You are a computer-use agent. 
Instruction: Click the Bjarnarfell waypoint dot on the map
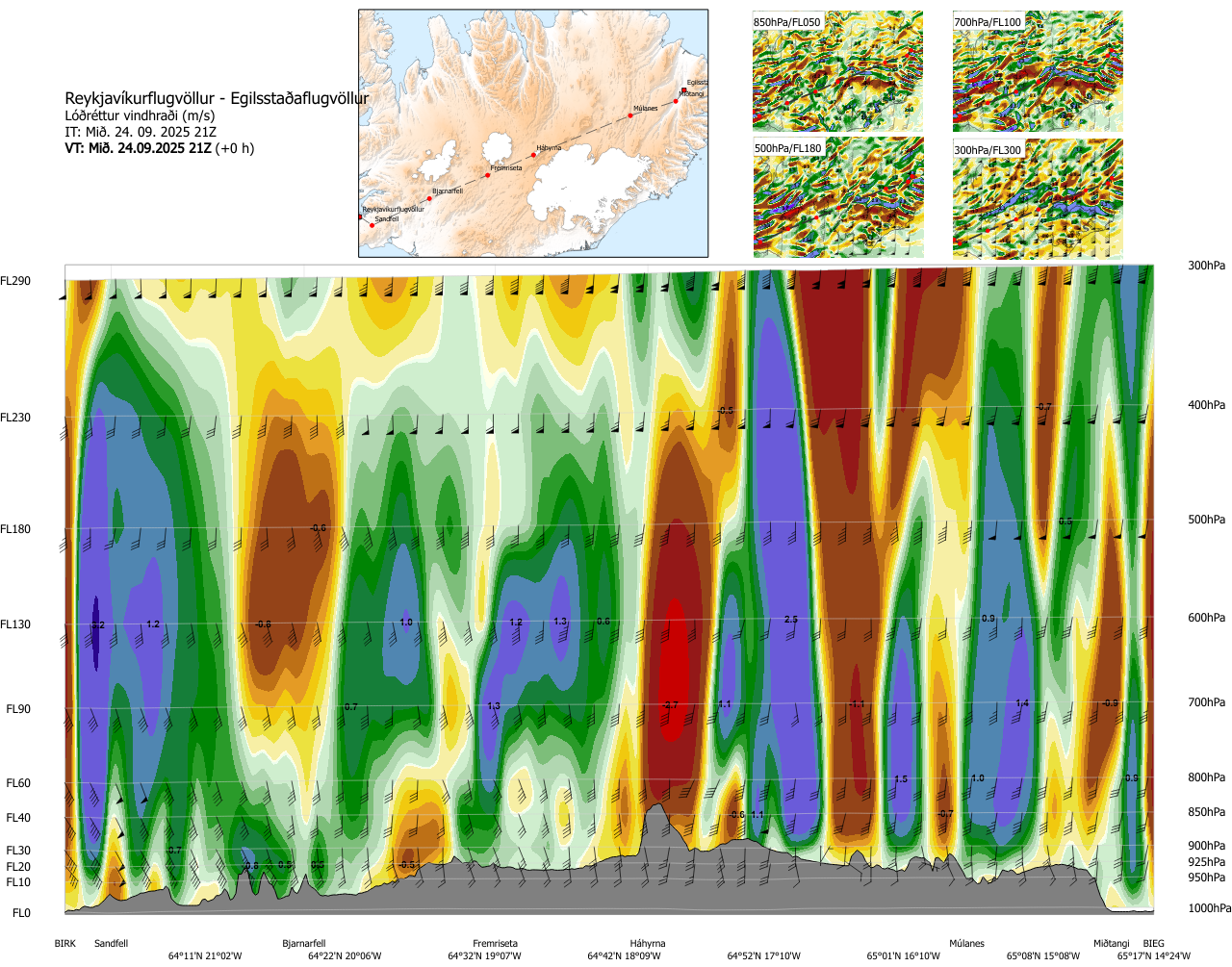click(429, 198)
